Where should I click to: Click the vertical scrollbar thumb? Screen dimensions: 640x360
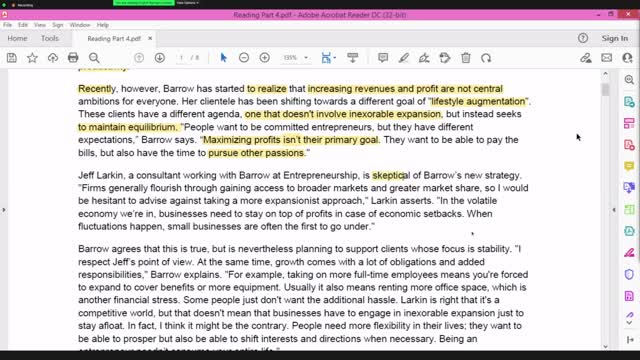click(x=605, y=89)
